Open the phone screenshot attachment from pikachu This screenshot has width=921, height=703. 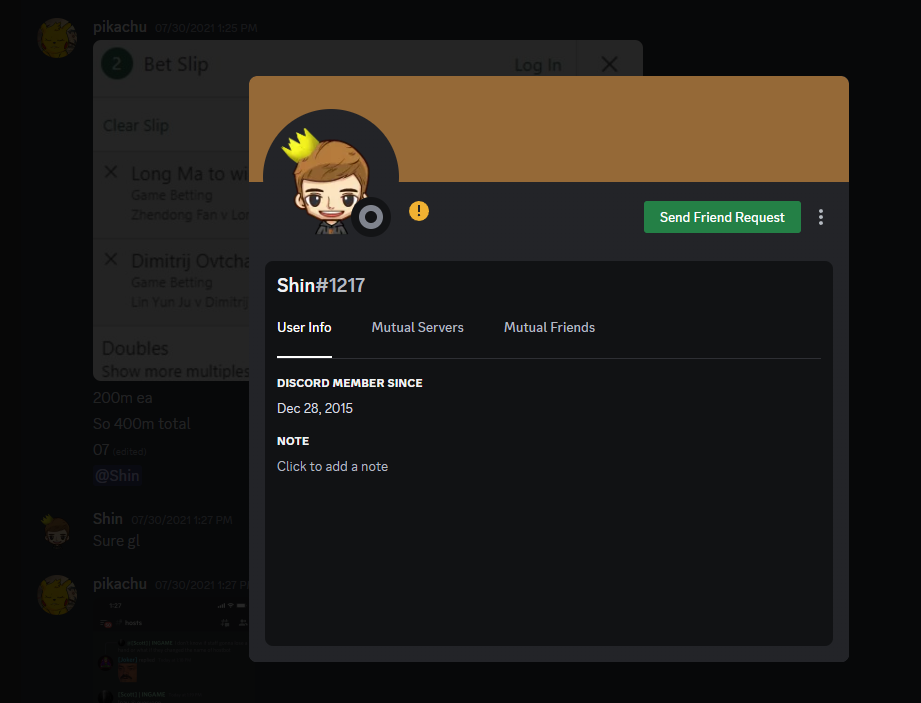point(173,650)
